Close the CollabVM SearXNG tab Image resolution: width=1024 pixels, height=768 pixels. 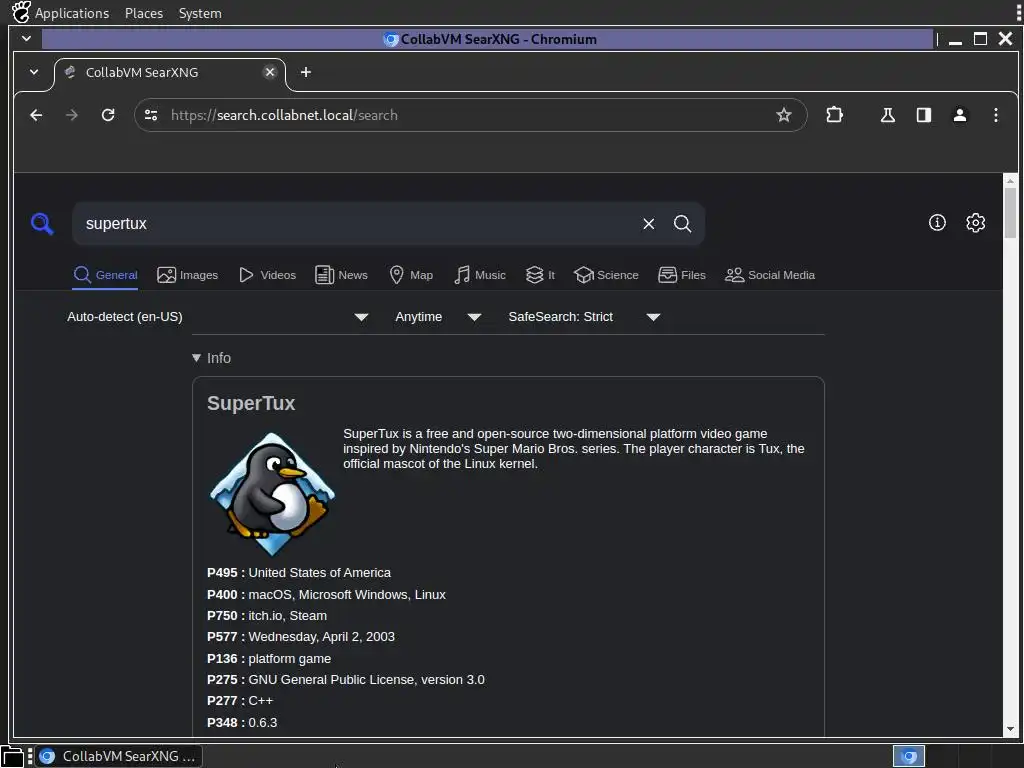point(270,72)
